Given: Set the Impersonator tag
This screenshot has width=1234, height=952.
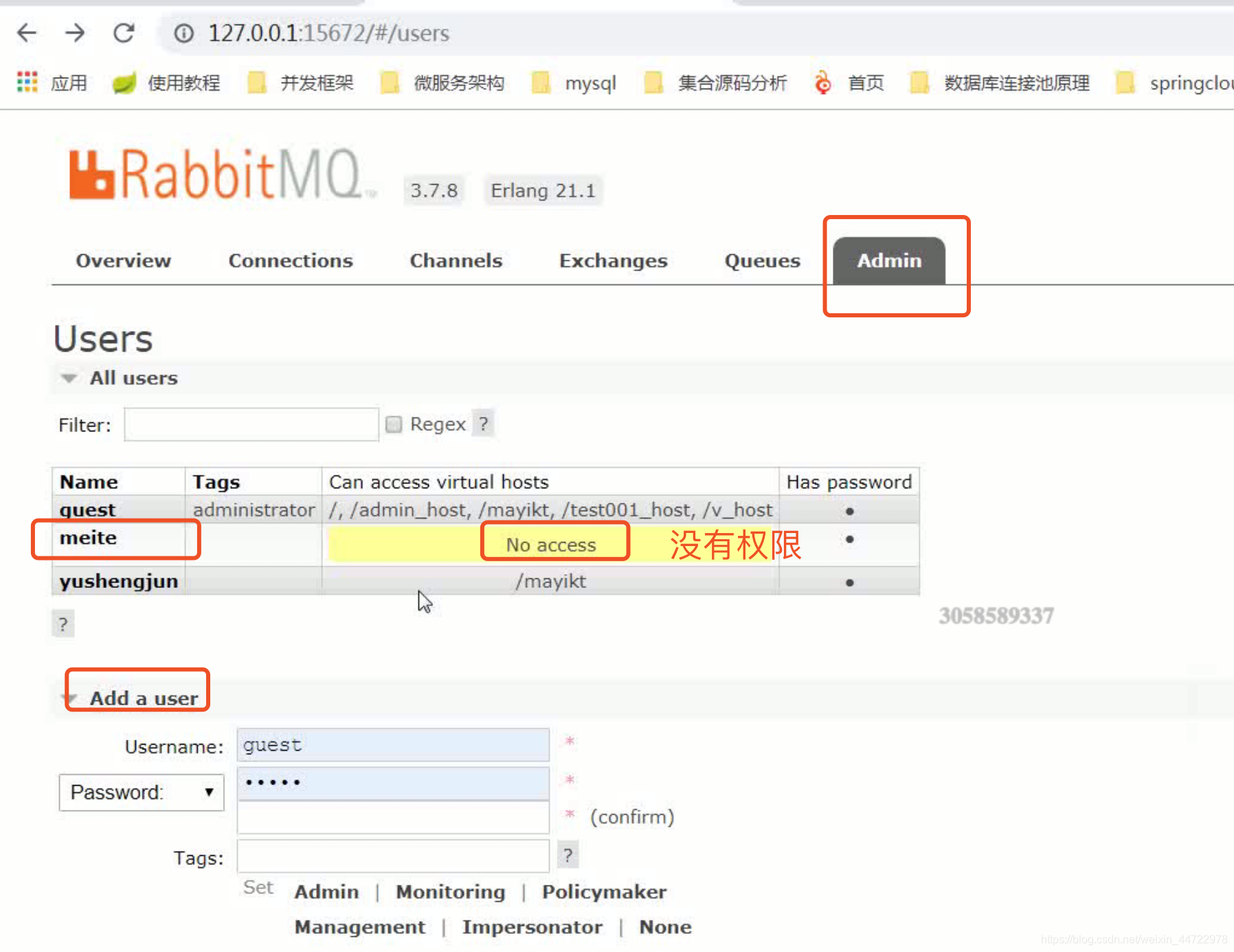Looking at the screenshot, I should pyautogui.click(x=532, y=927).
